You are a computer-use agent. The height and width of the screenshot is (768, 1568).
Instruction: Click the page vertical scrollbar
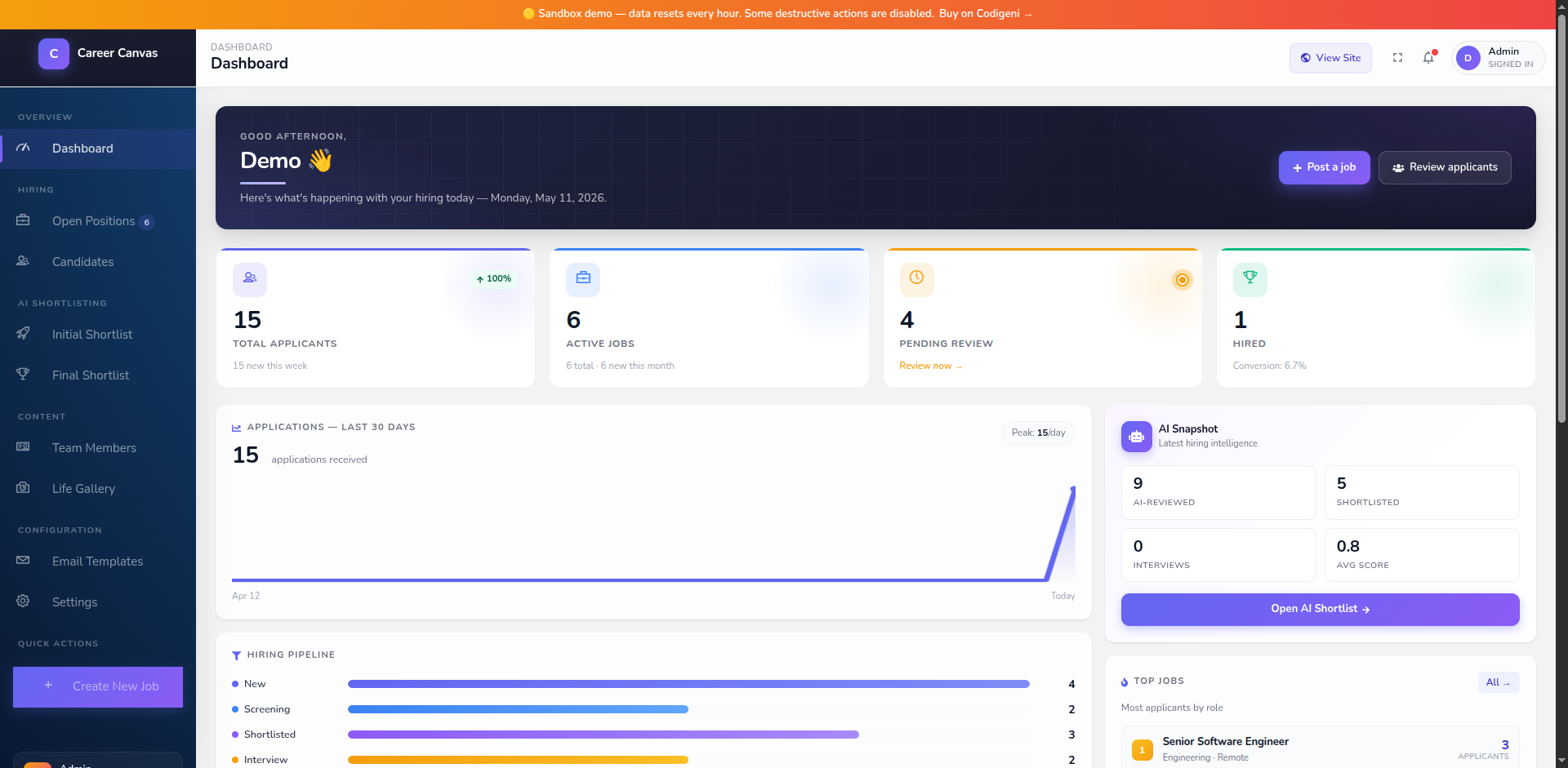pyautogui.click(x=1561, y=217)
